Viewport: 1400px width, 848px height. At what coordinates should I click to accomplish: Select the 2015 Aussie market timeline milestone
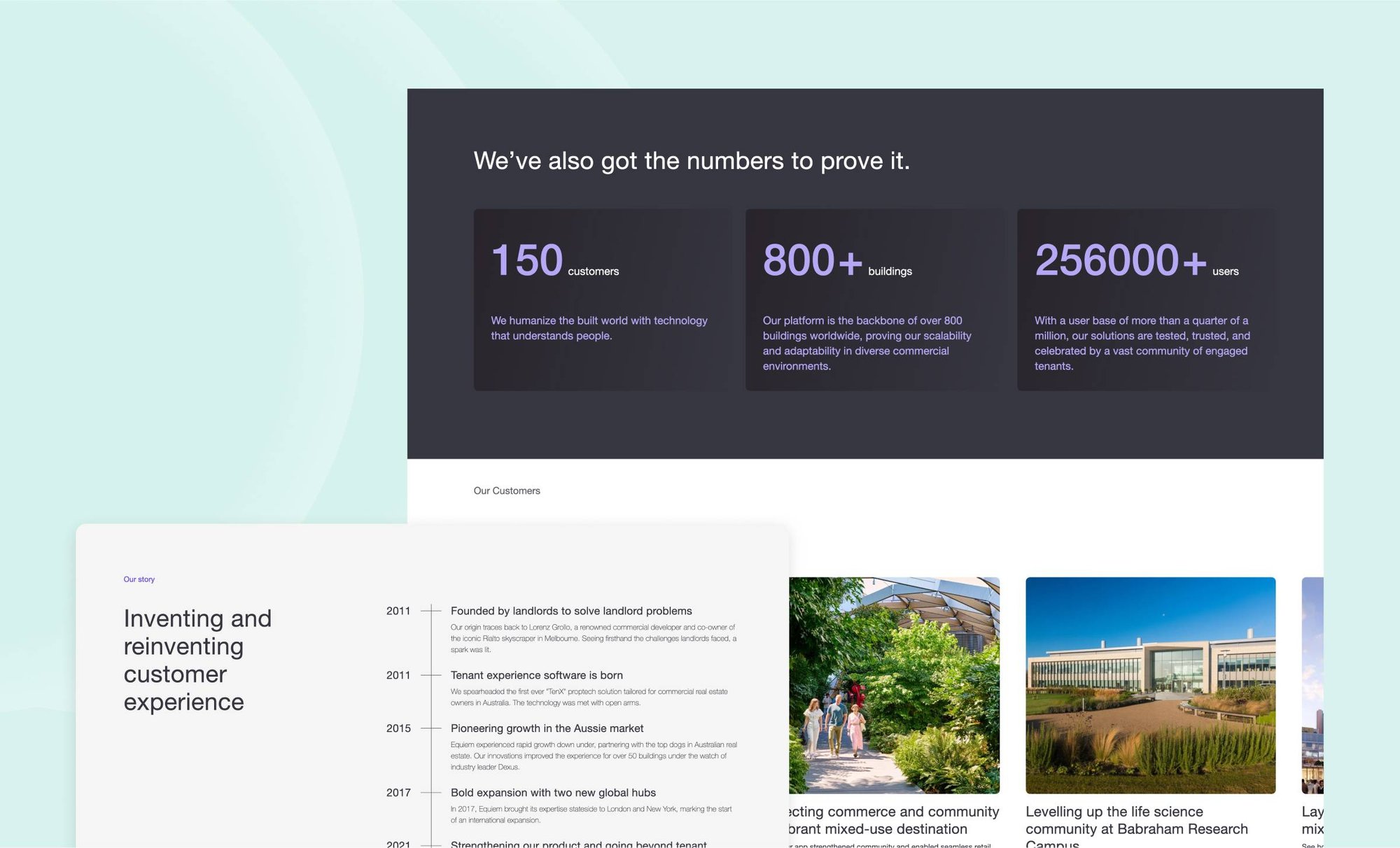click(547, 728)
